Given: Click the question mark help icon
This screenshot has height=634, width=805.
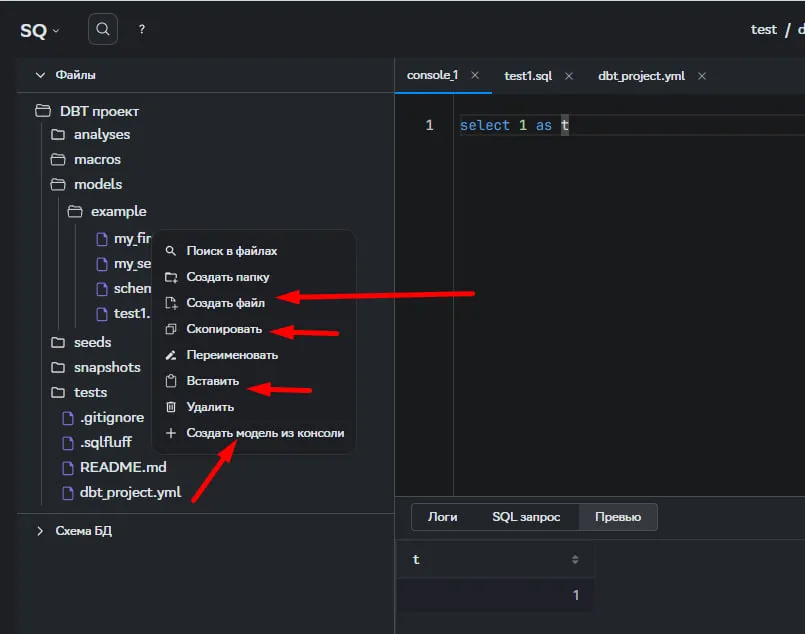Looking at the screenshot, I should pos(142,30).
